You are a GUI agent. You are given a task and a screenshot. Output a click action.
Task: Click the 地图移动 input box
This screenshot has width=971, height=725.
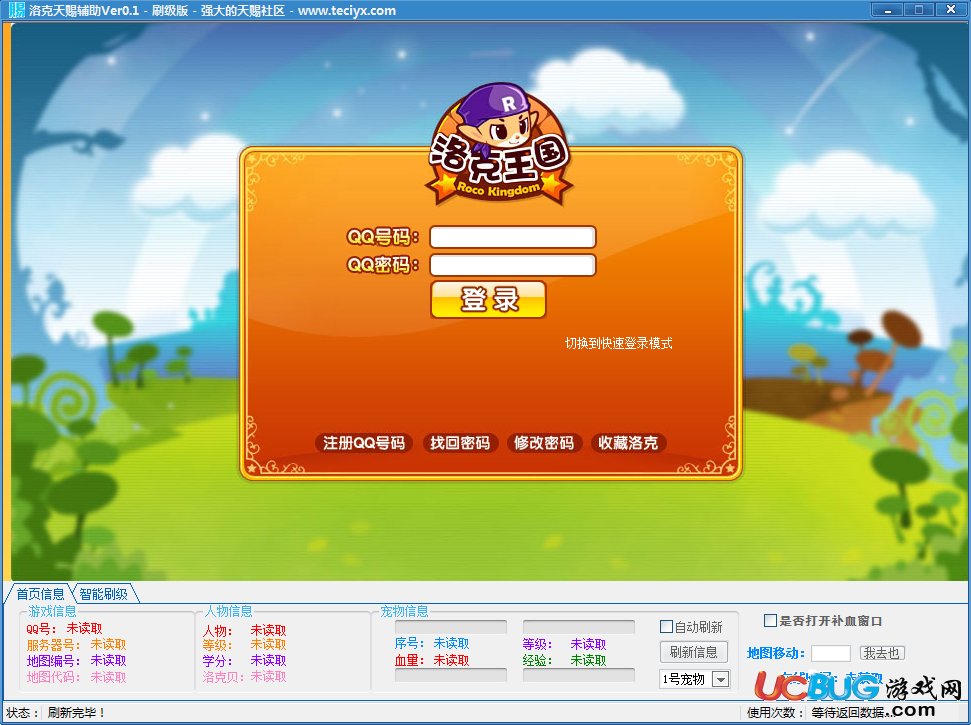pos(830,653)
